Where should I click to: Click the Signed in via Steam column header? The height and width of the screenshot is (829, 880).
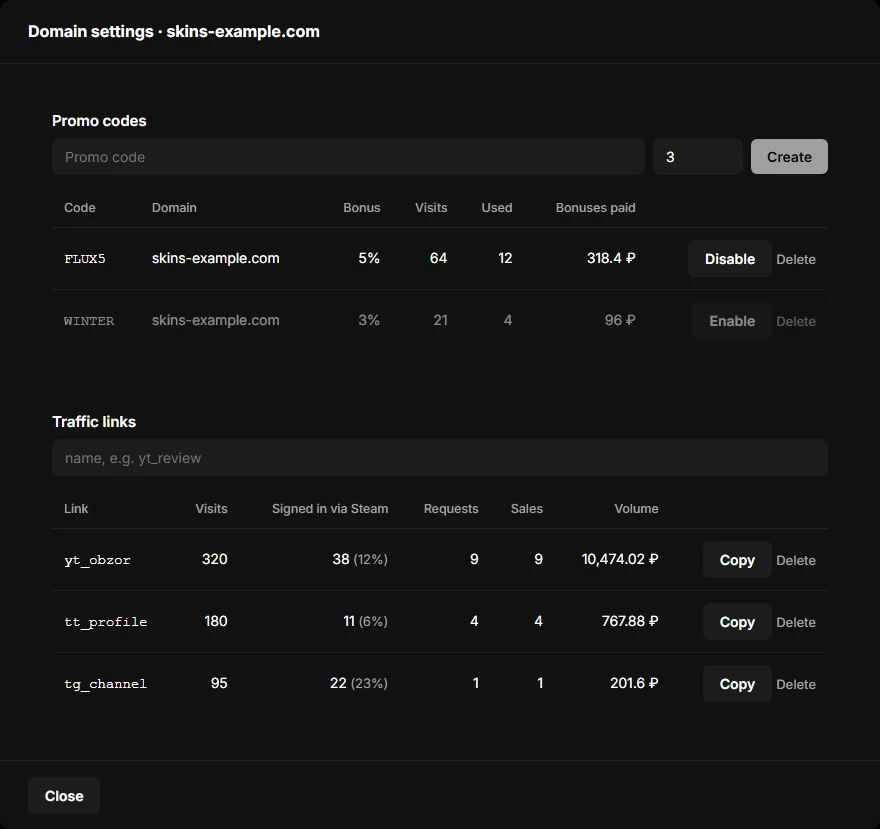[330, 509]
